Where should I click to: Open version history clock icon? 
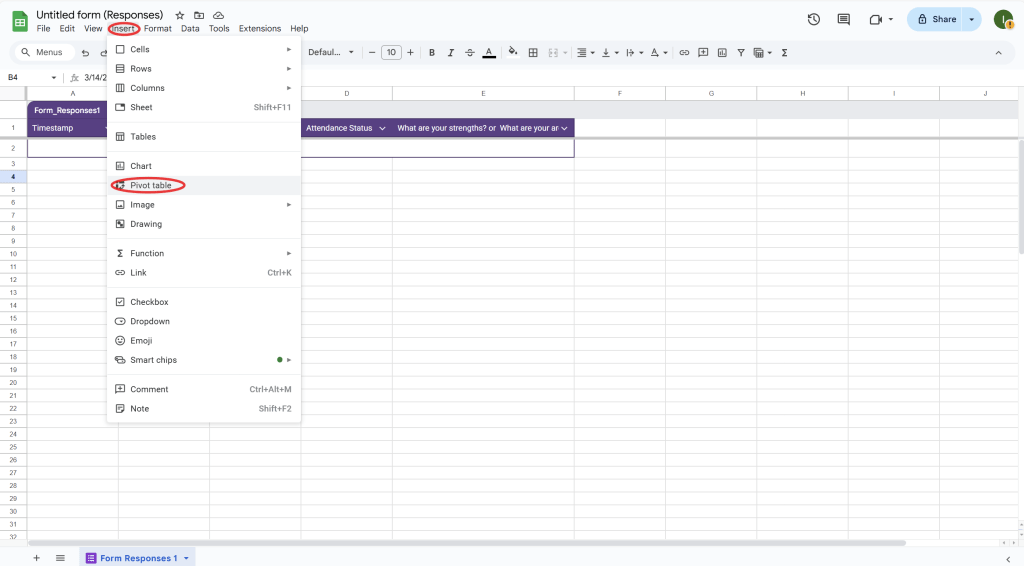coord(814,19)
